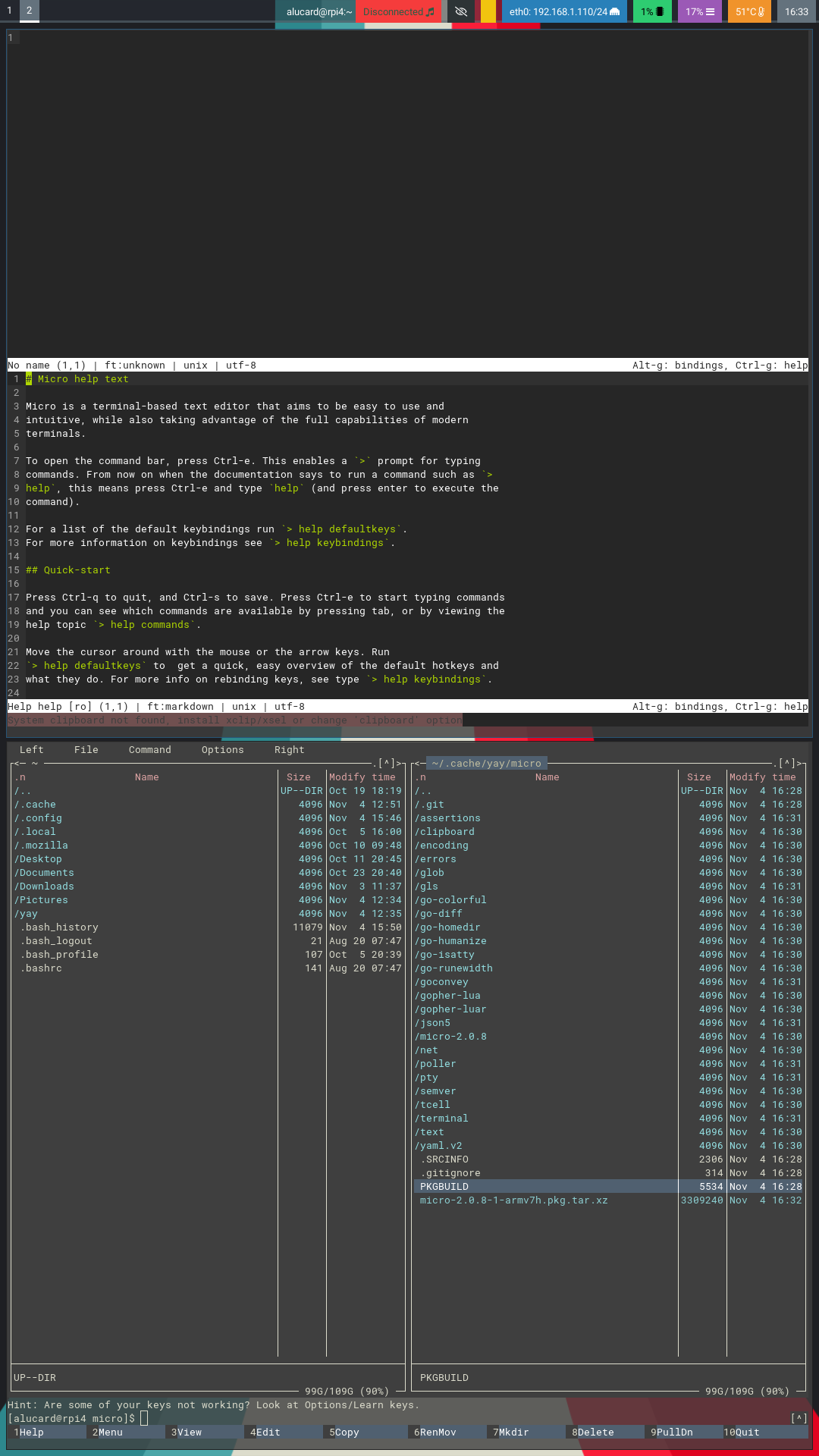
Task: Click the 10Quit function key button
Action: [x=766, y=1432]
